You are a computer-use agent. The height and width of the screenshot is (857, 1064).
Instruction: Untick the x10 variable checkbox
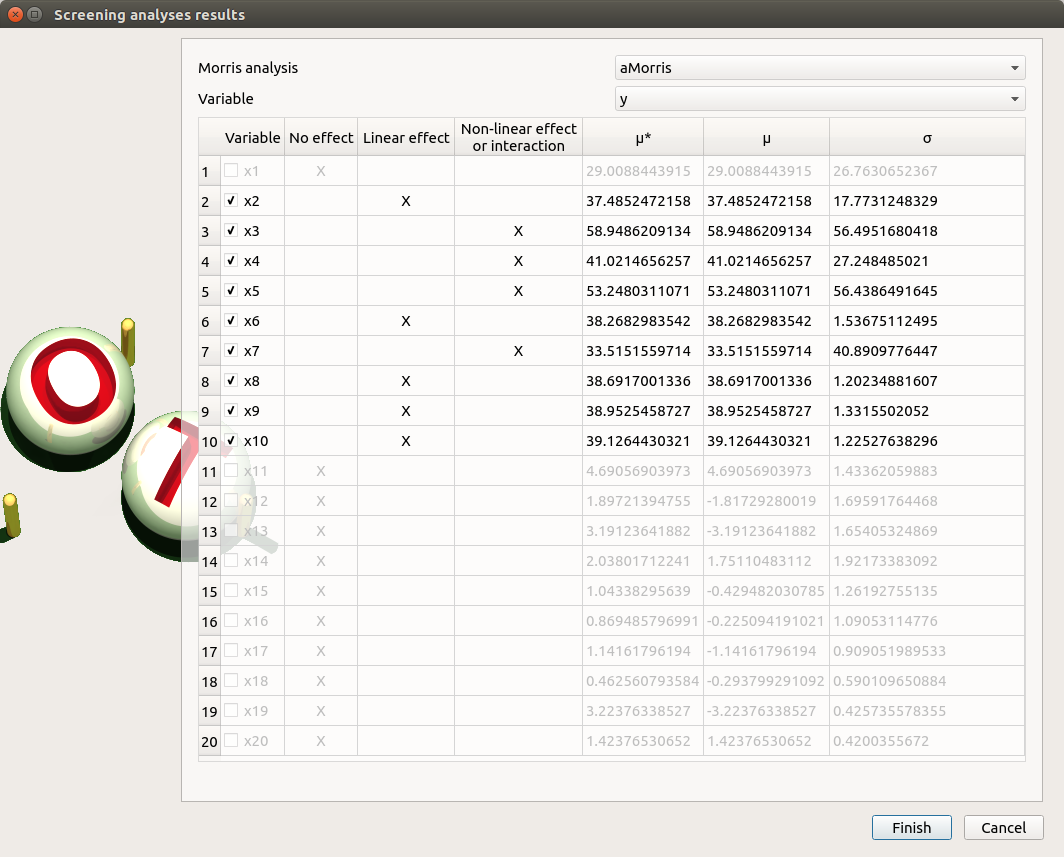pyautogui.click(x=232, y=441)
